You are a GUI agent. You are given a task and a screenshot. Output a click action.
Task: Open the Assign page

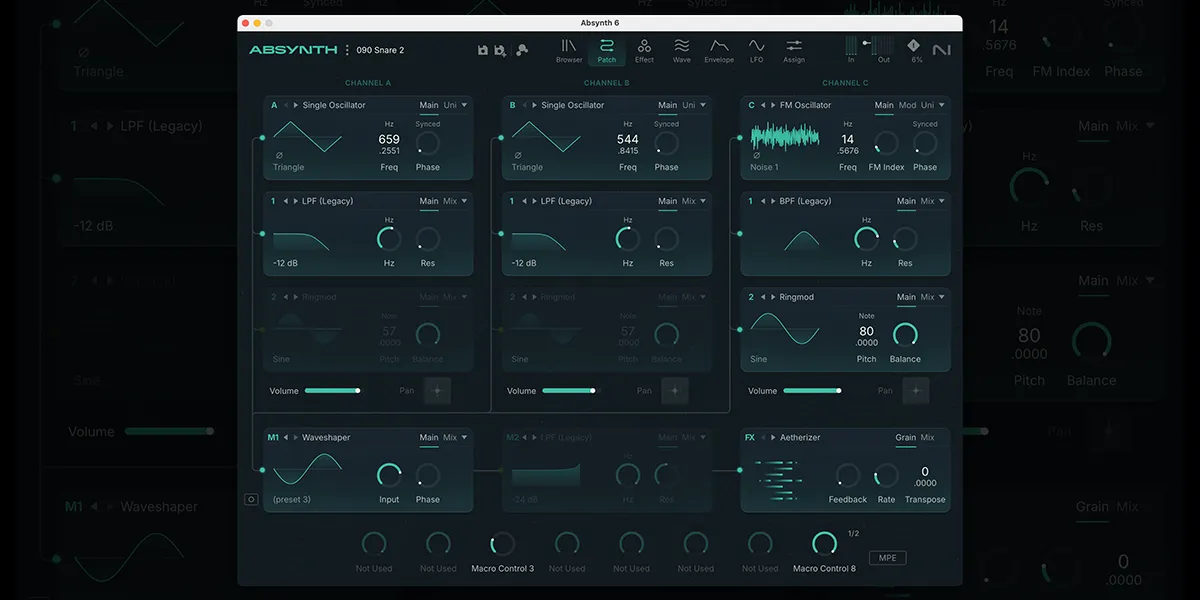793,51
